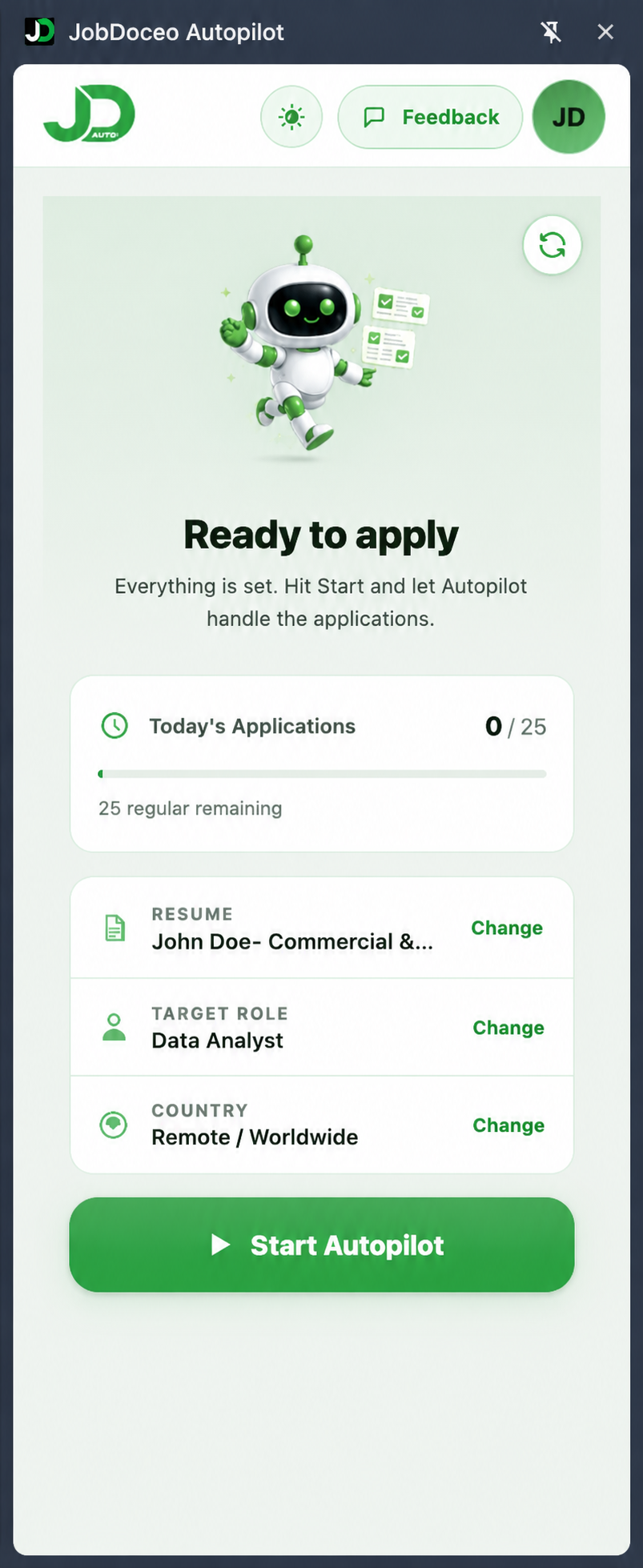The image size is (643, 1568).
Task: Toggle the pin panel icon
Action: point(550,32)
